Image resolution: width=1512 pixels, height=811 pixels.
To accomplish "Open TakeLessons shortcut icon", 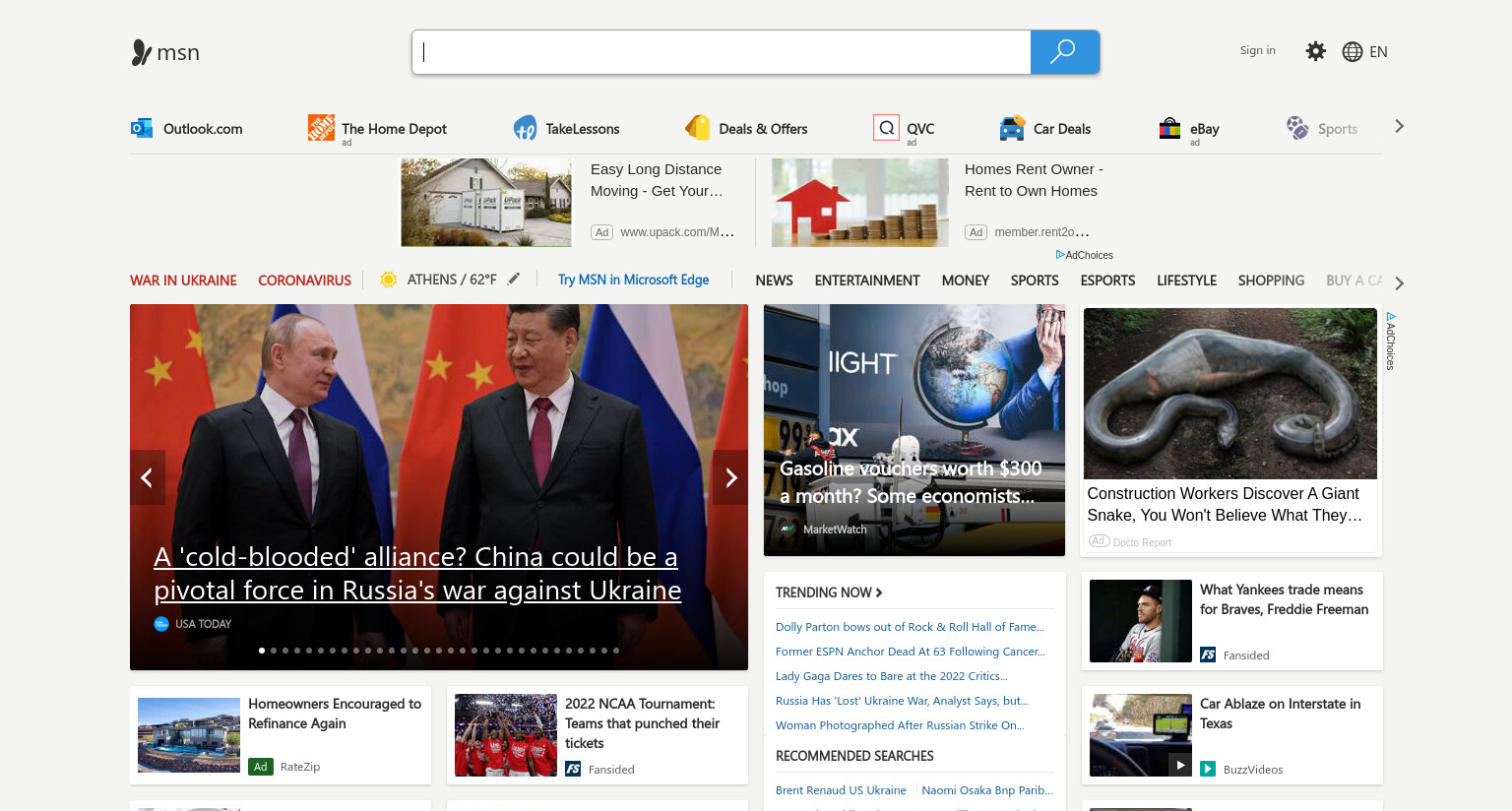I will pos(525,128).
